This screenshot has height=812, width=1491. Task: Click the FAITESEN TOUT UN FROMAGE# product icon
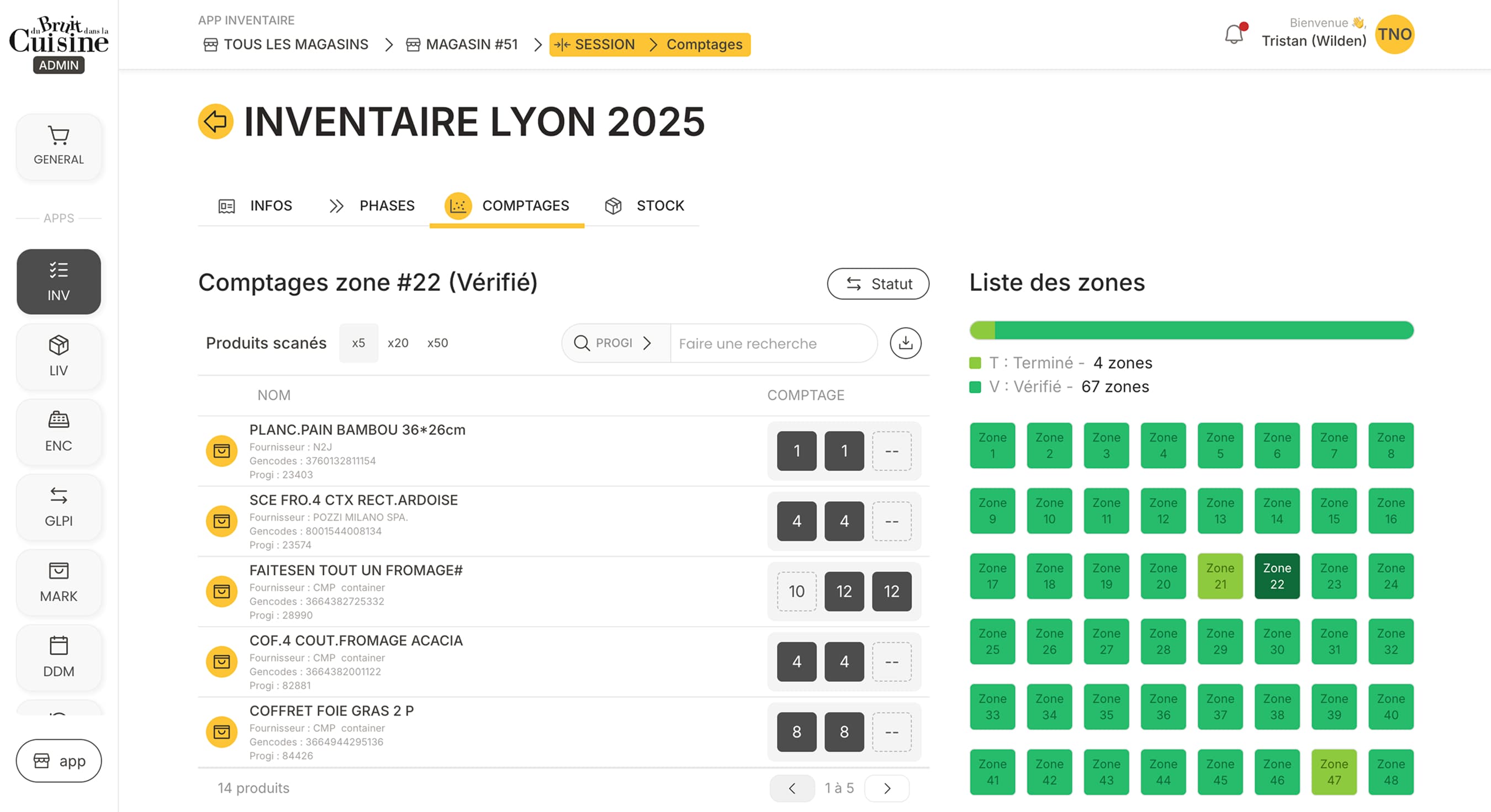click(x=221, y=592)
